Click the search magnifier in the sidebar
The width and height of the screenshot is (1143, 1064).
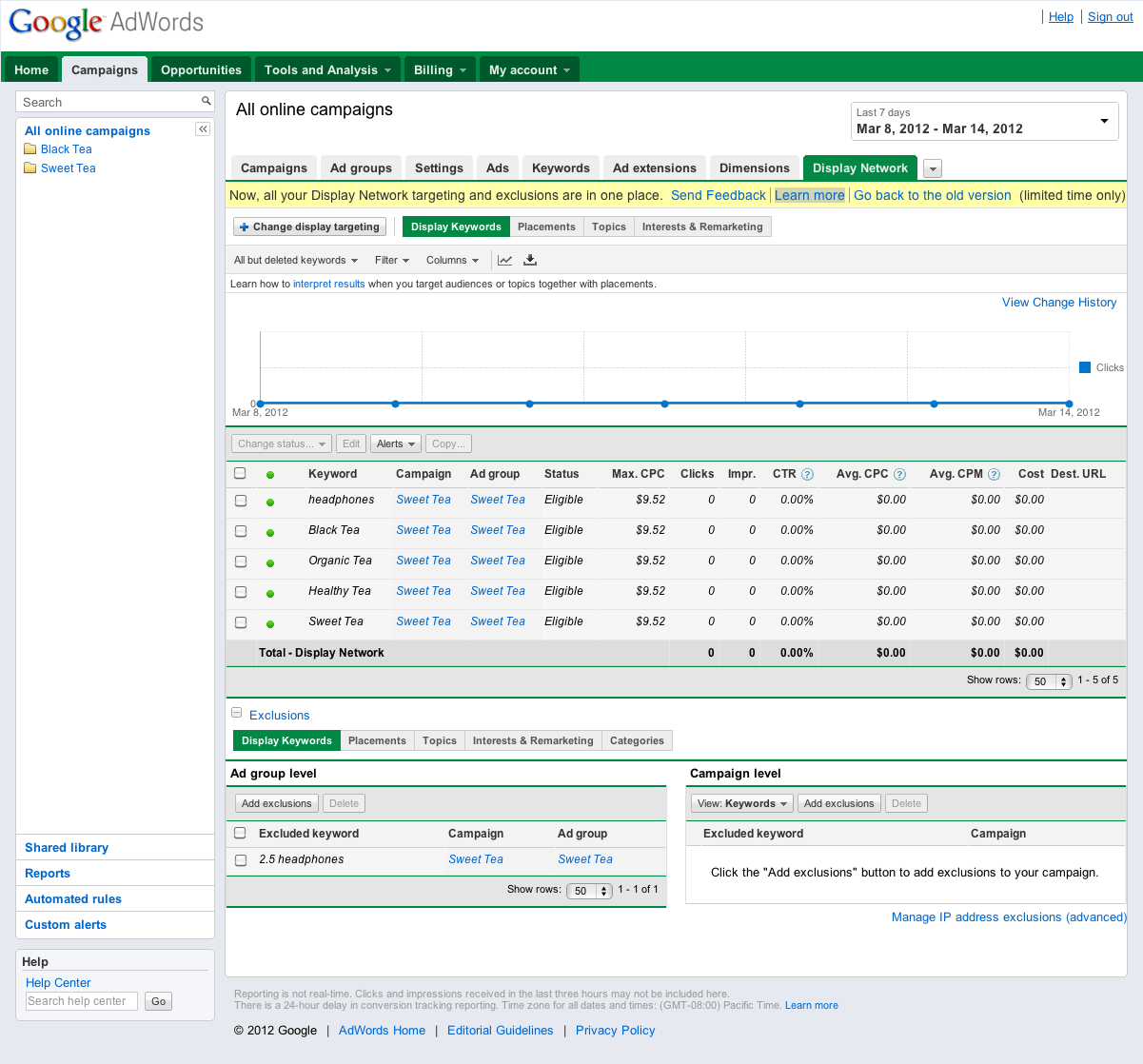coord(206,100)
